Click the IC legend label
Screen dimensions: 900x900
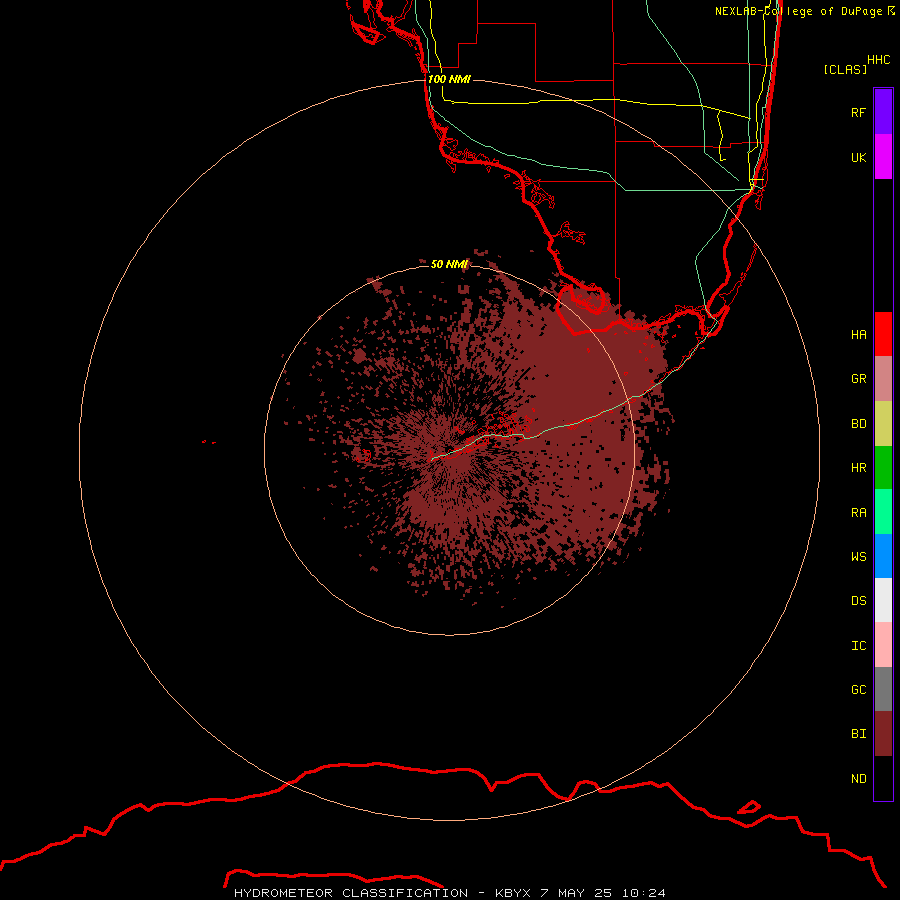(858, 646)
